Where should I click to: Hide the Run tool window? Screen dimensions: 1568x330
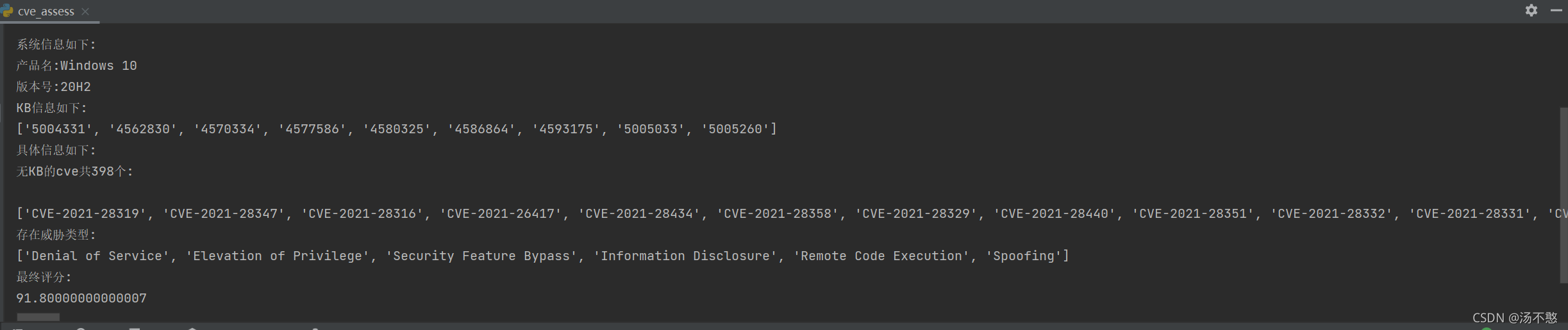click(1556, 10)
